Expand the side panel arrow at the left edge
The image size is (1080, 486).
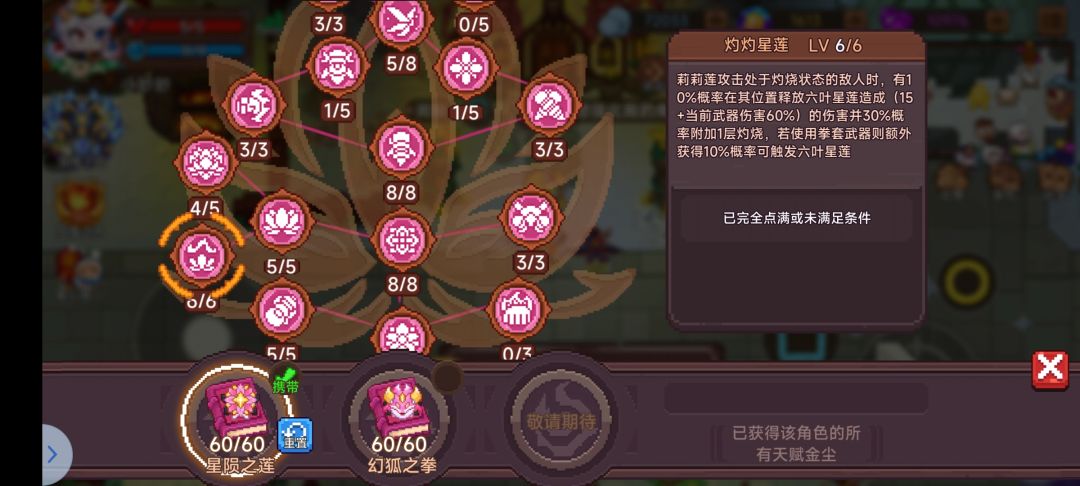tap(55, 454)
